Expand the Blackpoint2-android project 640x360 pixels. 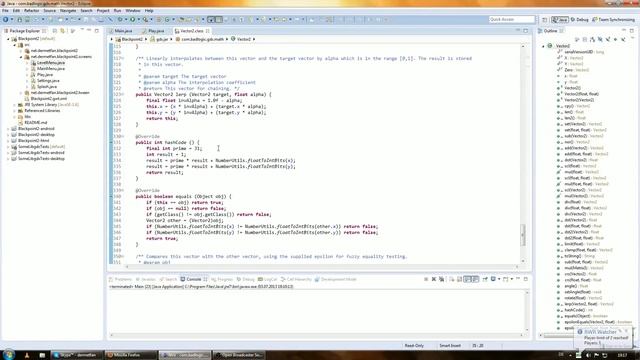pos(8,129)
